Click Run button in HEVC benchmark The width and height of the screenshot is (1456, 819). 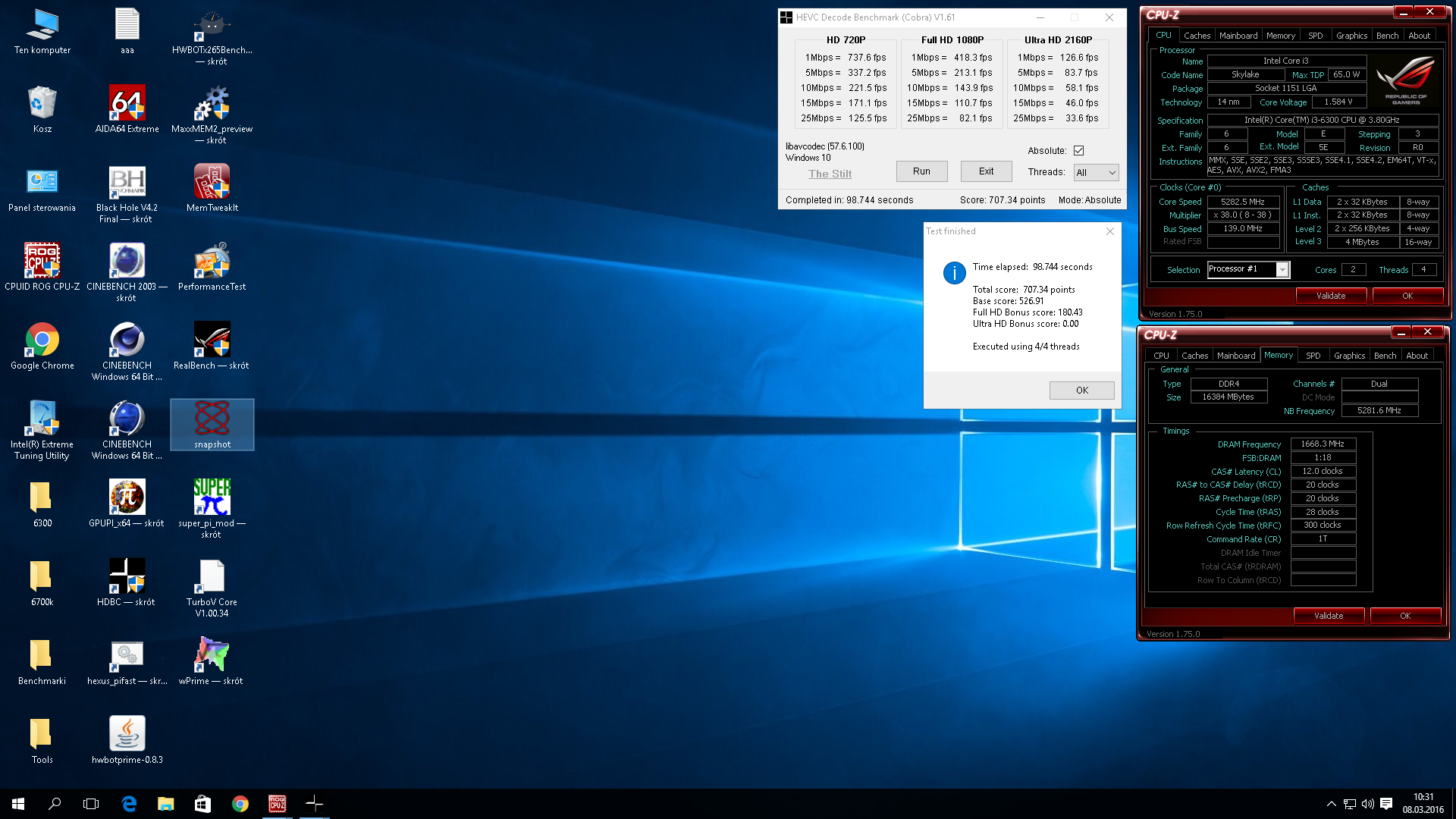point(921,171)
